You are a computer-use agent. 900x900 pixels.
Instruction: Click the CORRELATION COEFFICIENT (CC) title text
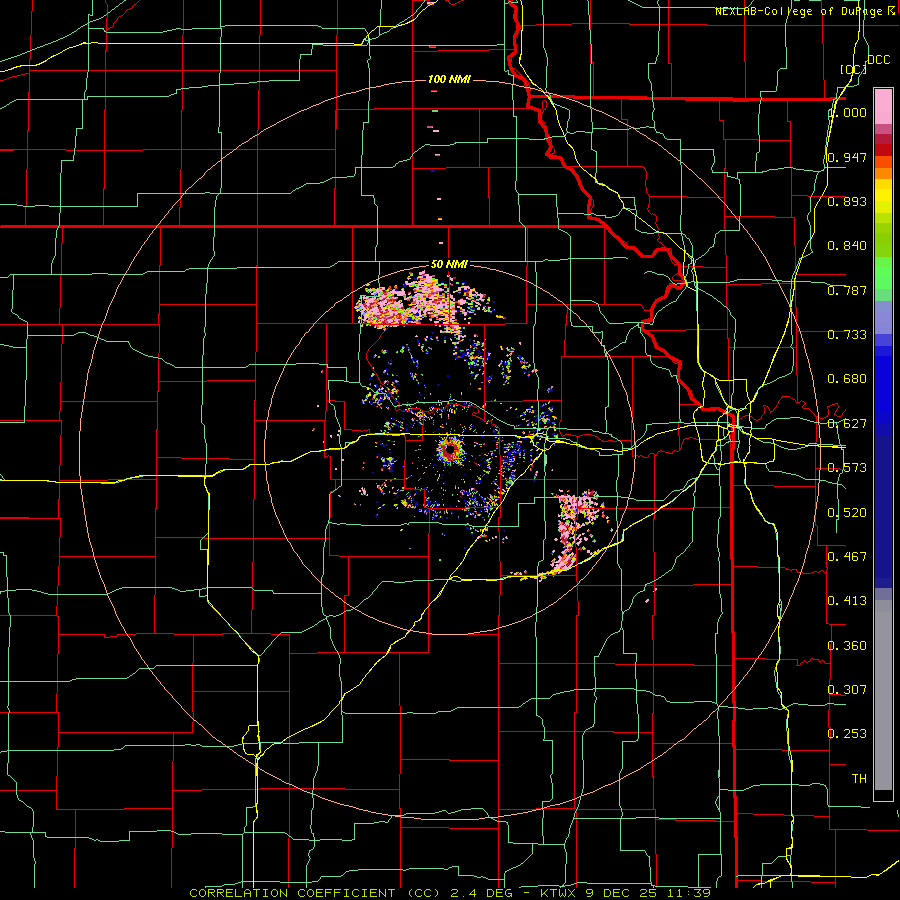coord(315,893)
